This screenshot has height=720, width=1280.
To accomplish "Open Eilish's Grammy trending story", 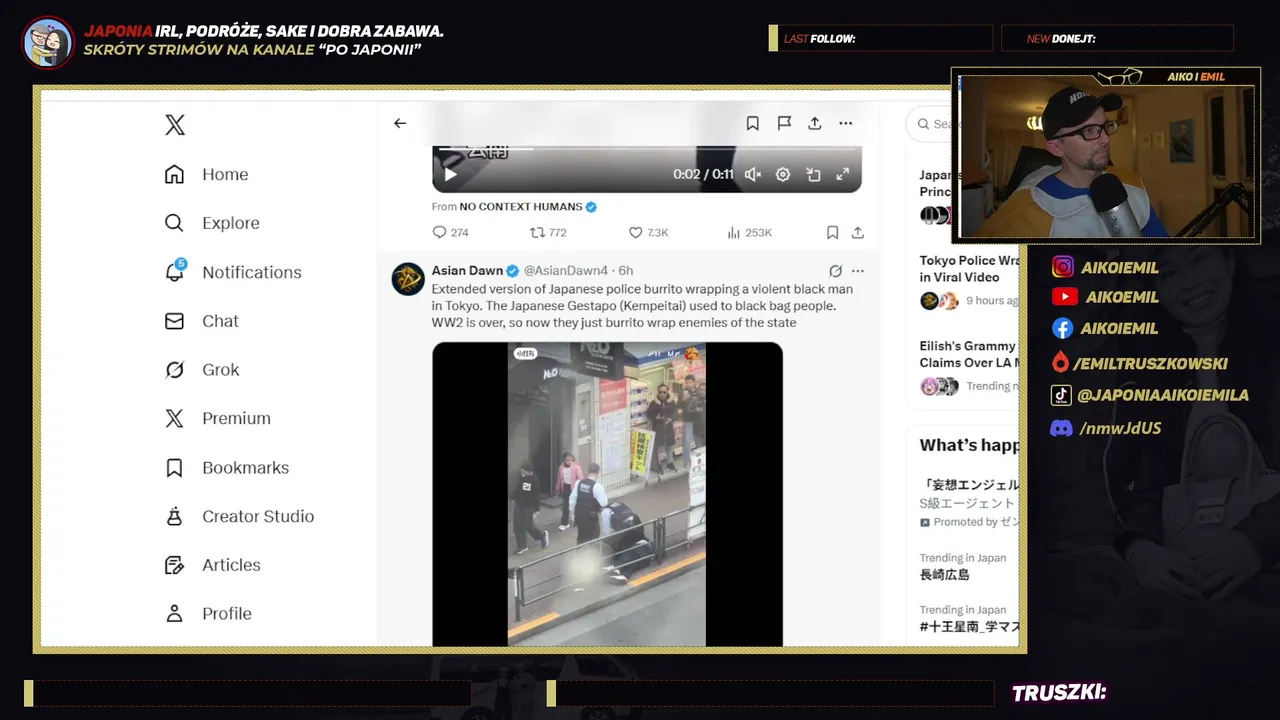I will pyautogui.click(x=969, y=354).
